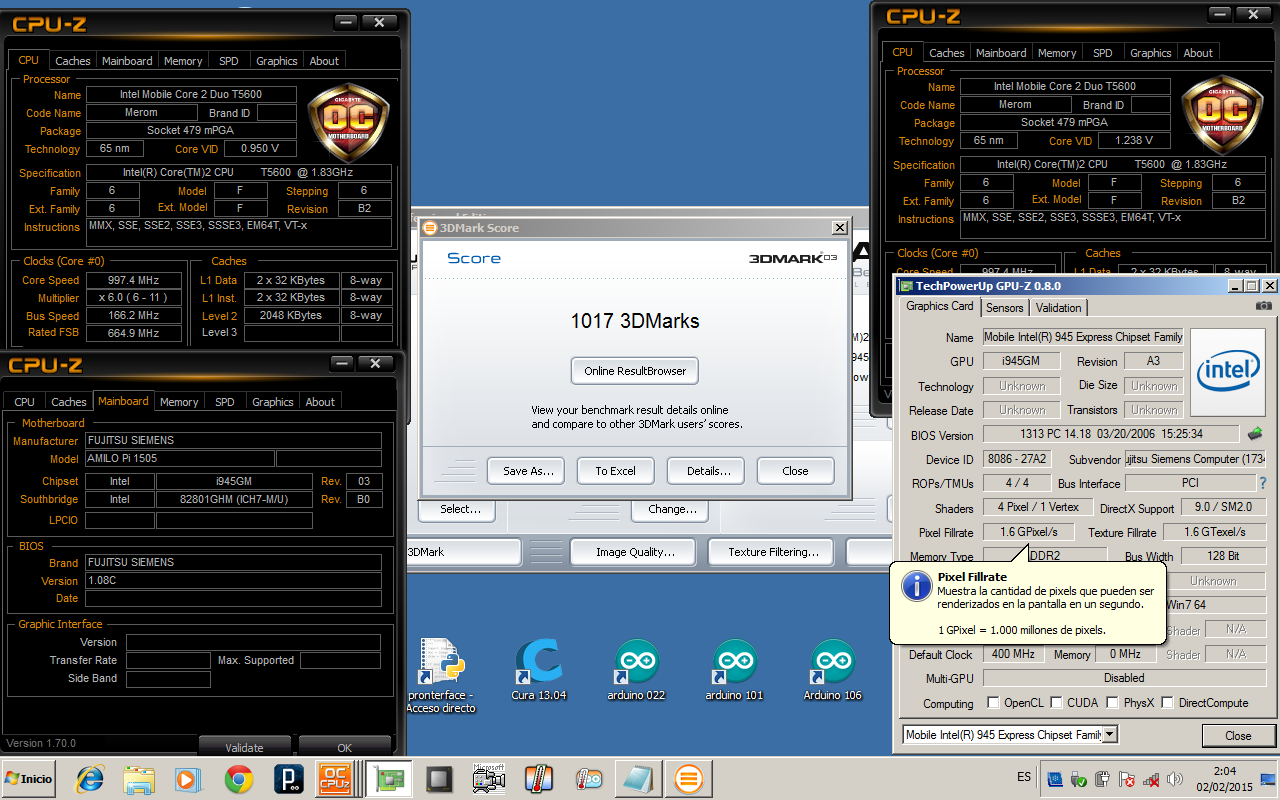Click the save BIOS chip icon in GPU-Z
This screenshot has width=1280, height=800.
pos(1255,434)
